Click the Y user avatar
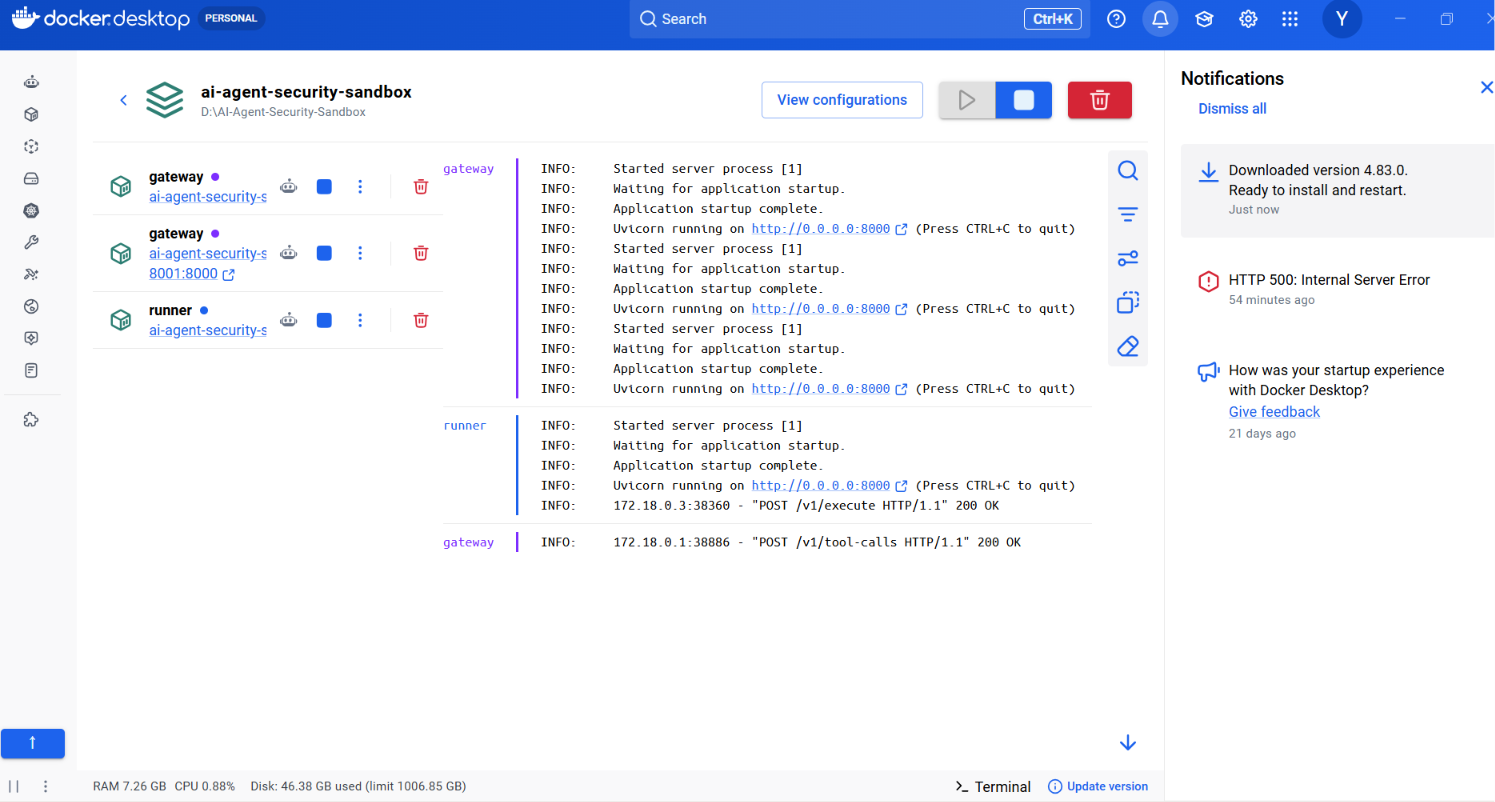Image resolution: width=1495 pixels, height=802 pixels. 1342,19
